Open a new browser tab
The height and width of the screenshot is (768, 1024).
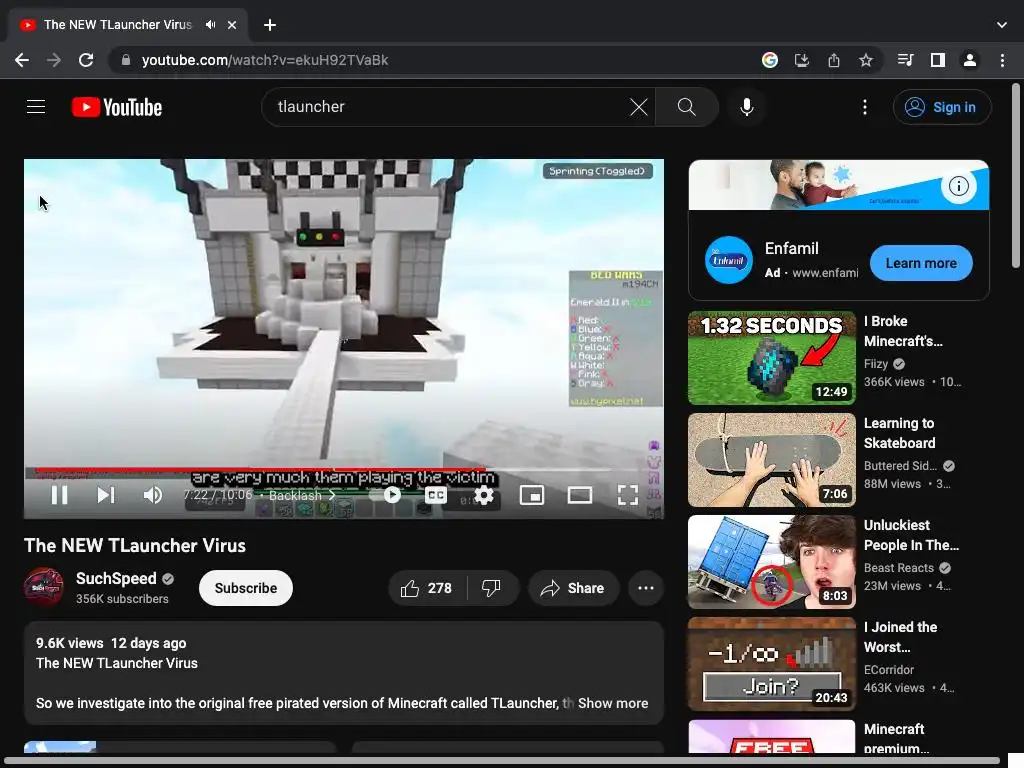click(270, 25)
